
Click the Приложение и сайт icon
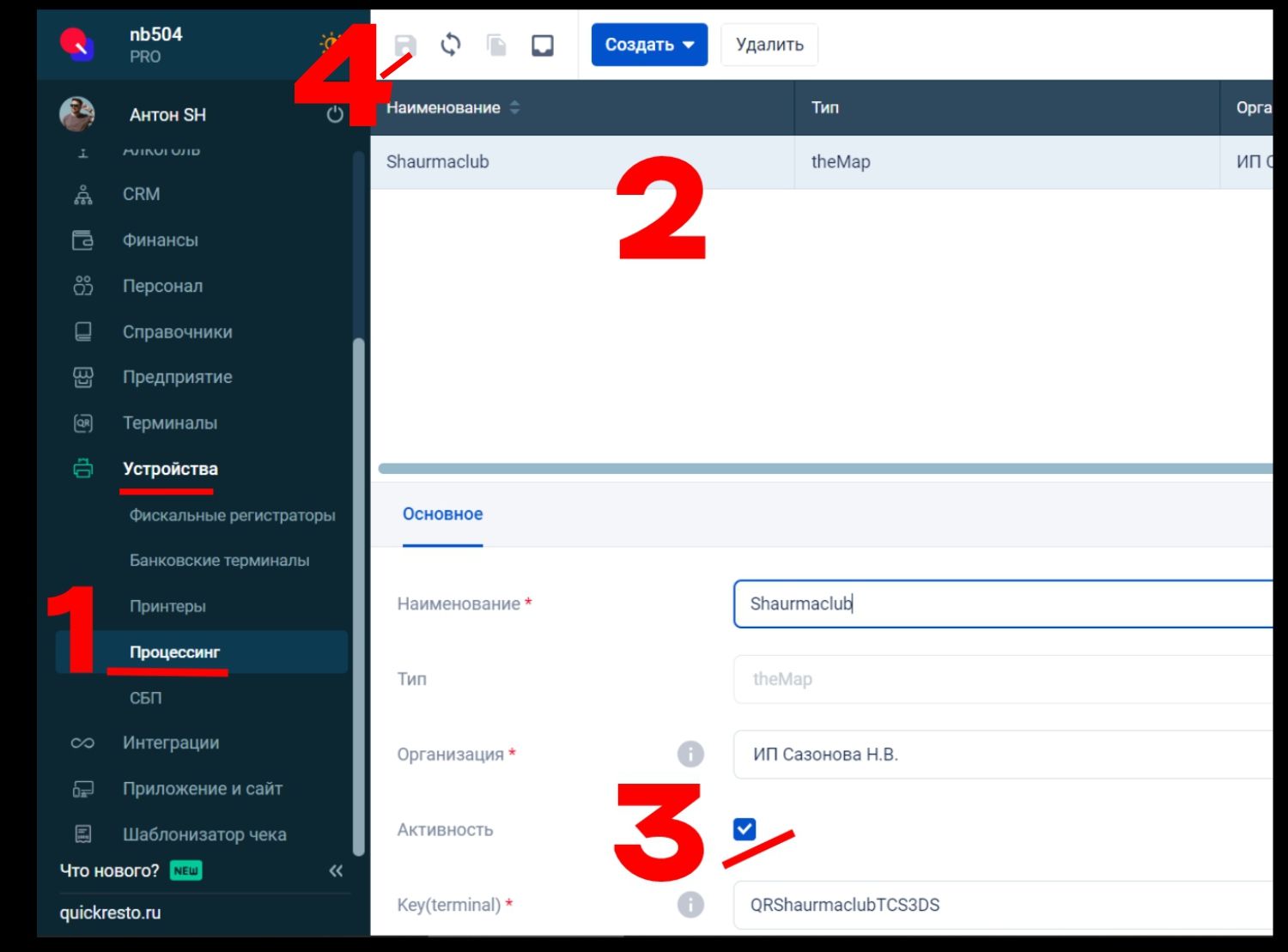click(83, 789)
